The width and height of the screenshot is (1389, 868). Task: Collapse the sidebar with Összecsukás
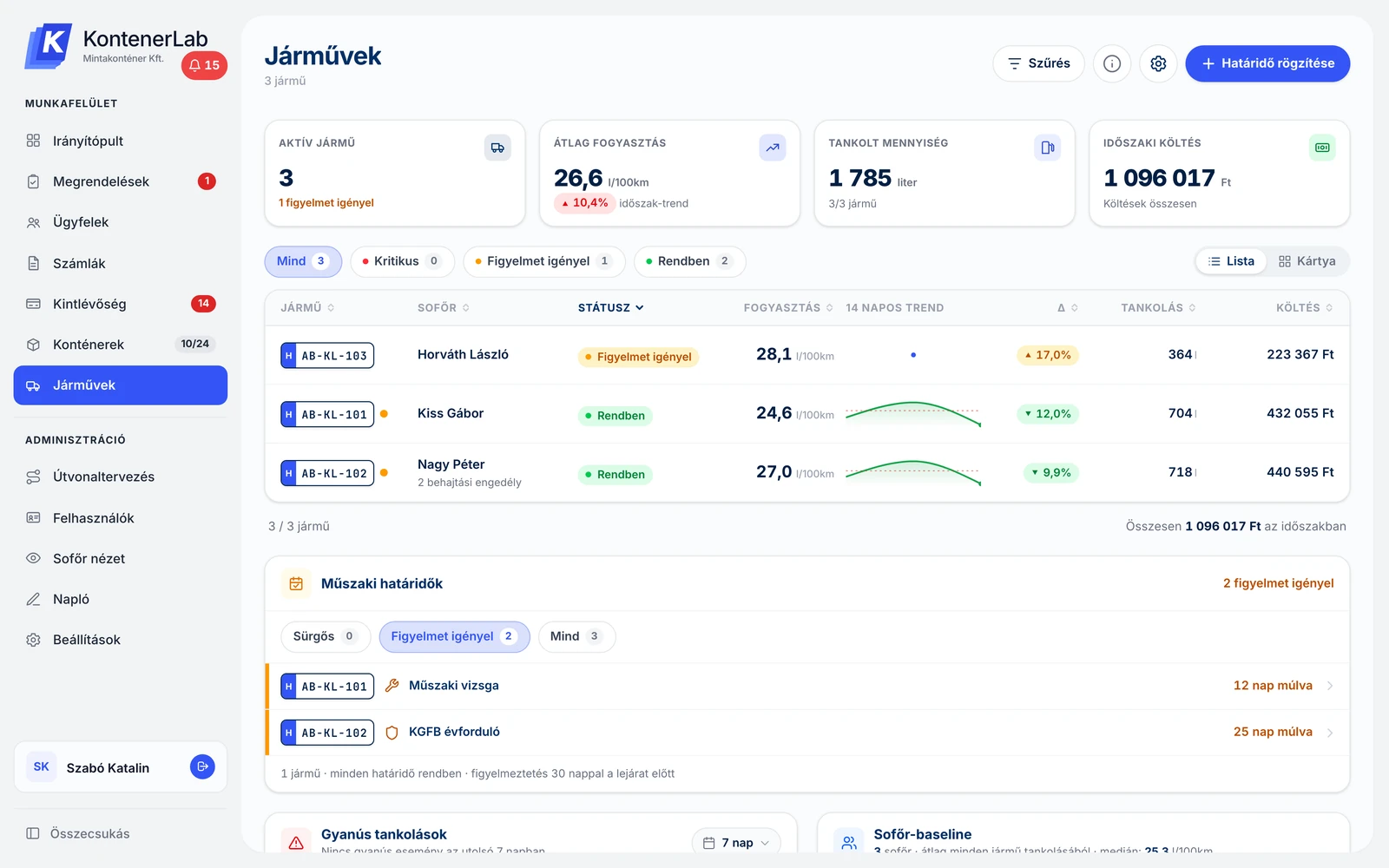(78, 833)
